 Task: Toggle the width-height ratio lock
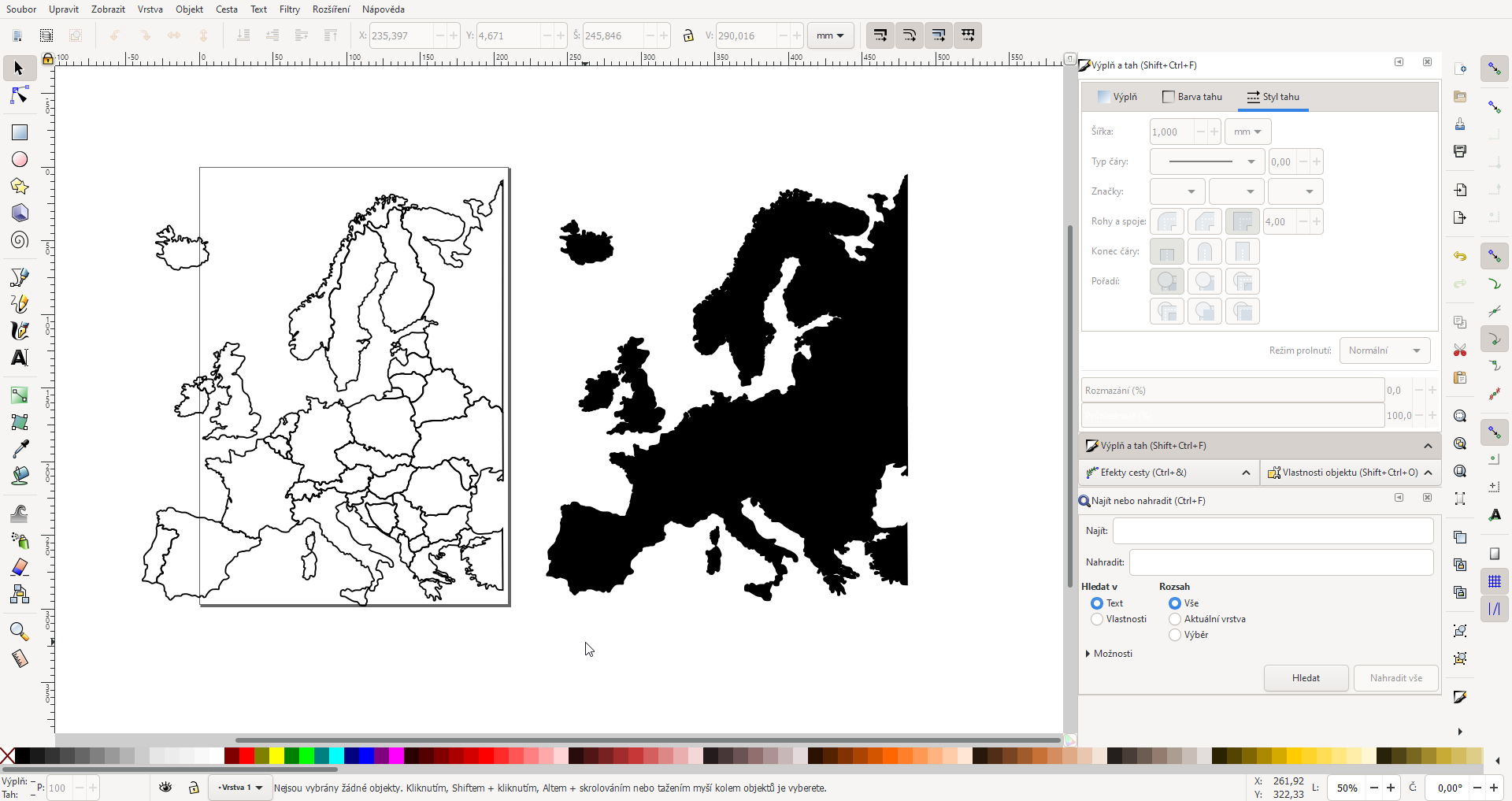point(688,35)
